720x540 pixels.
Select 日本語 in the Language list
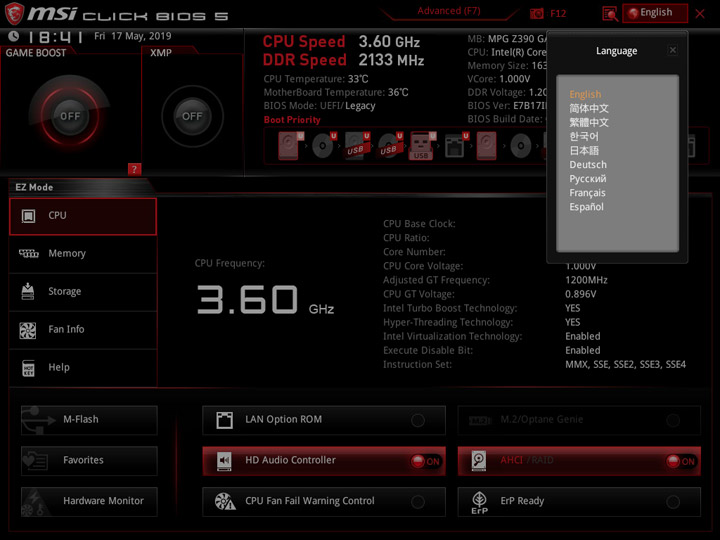coord(584,151)
